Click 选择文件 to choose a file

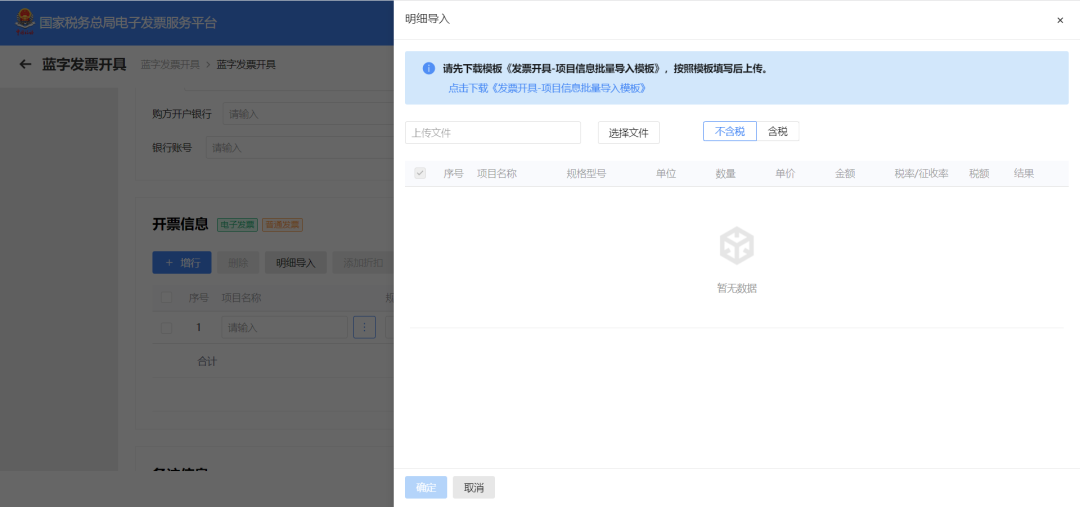pyautogui.click(x=628, y=133)
